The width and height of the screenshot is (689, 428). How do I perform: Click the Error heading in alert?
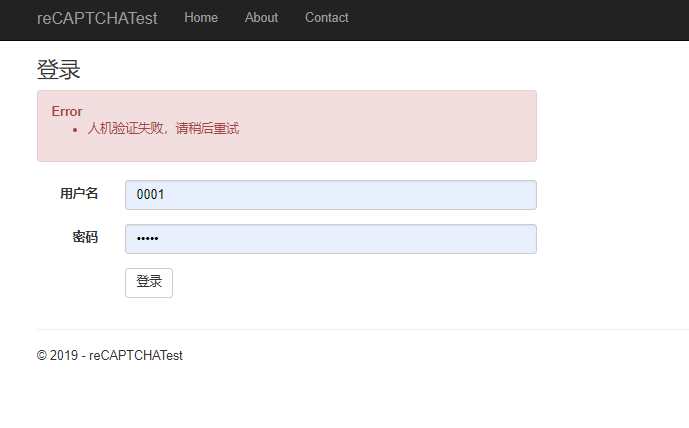(67, 111)
